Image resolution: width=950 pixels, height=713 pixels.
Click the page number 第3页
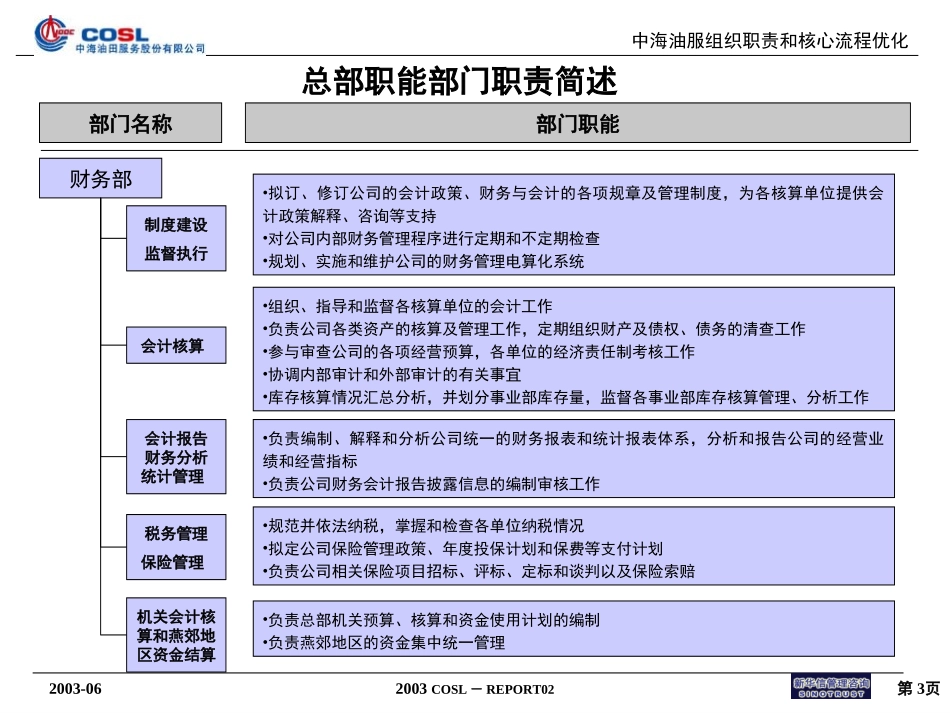click(x=918, y=689)
